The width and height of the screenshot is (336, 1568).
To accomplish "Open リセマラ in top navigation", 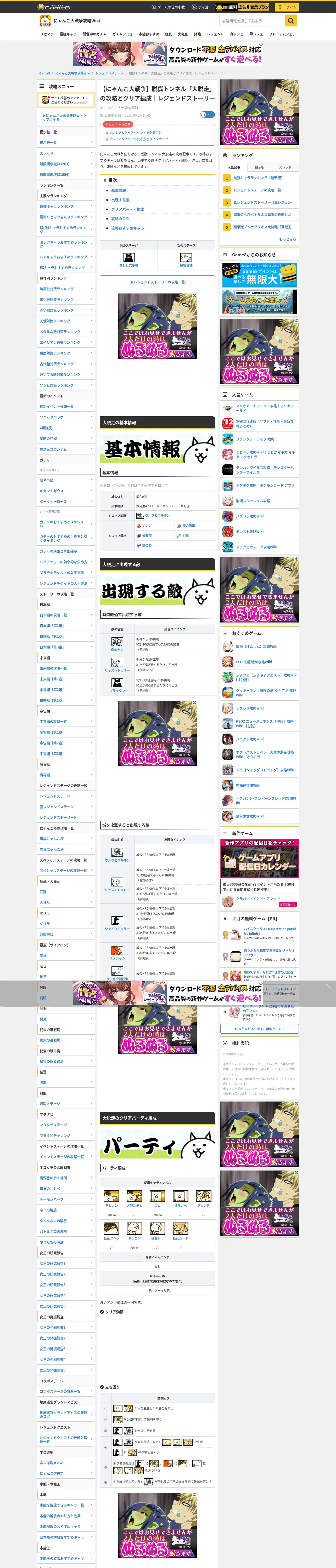I will click(x=47, y=34).
